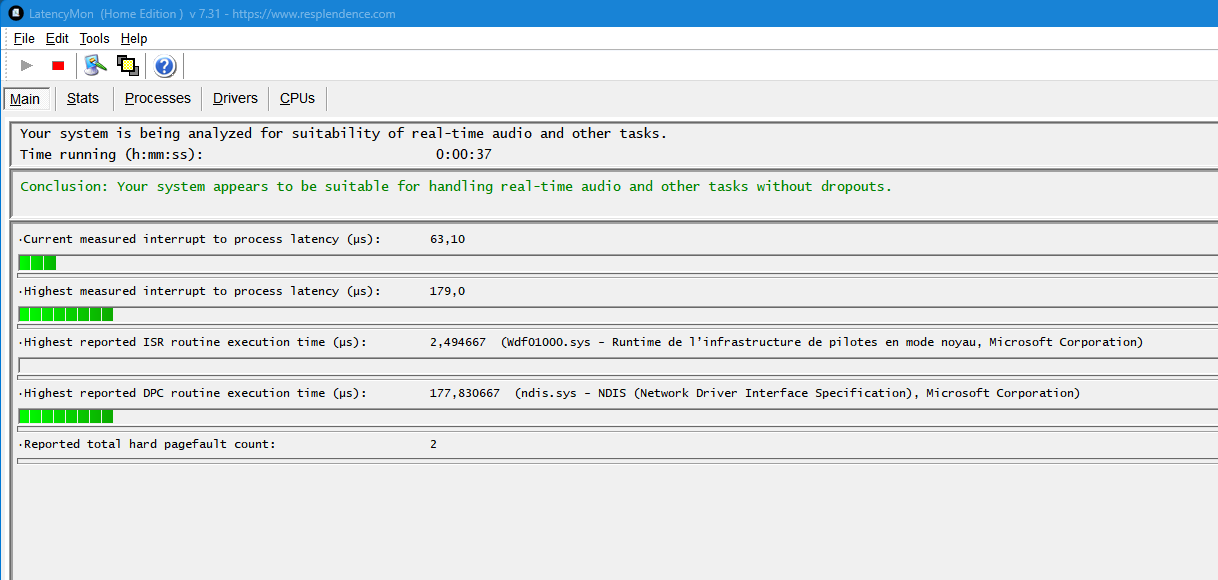1218x580 pixels.
Task: Select the Main tab
Action: click(x=26, y=99)
